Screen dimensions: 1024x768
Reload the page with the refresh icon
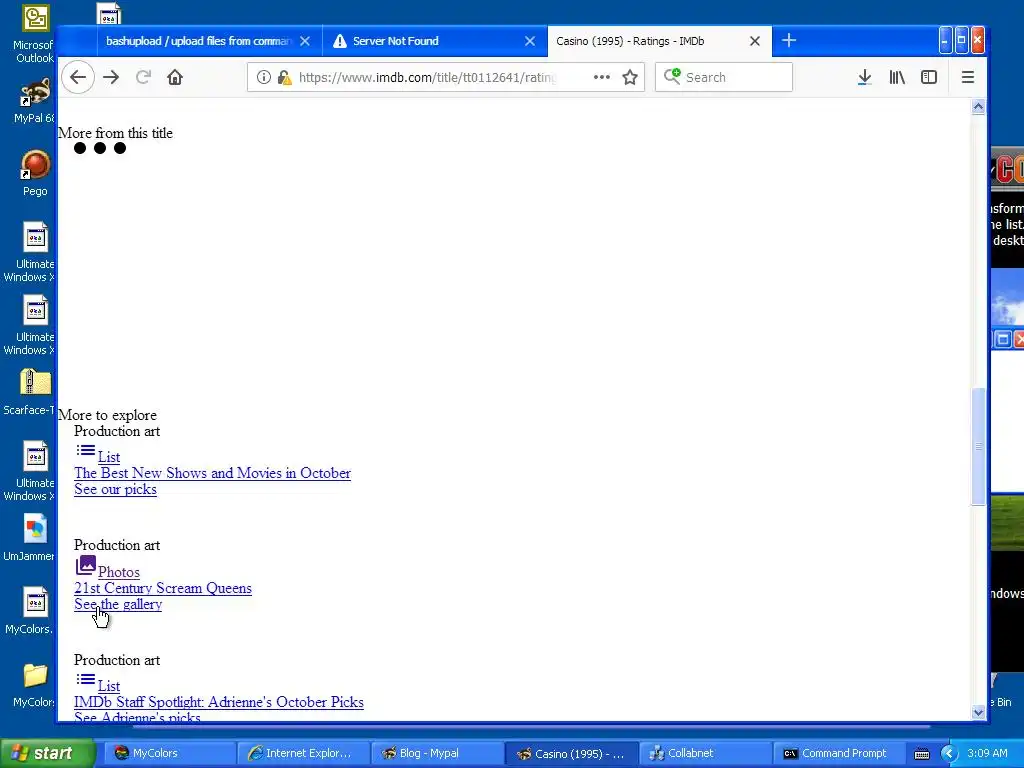(143, 77)
